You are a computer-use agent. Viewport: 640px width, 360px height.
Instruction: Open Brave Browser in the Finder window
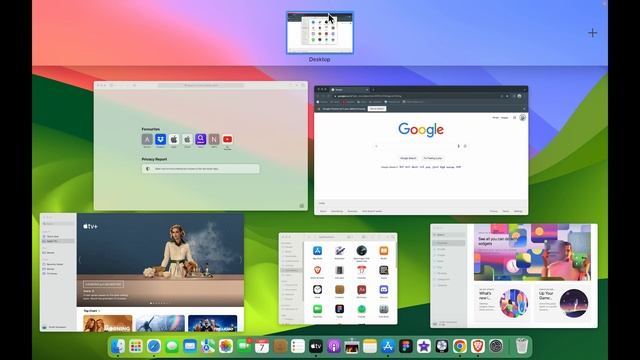[317, 271]
